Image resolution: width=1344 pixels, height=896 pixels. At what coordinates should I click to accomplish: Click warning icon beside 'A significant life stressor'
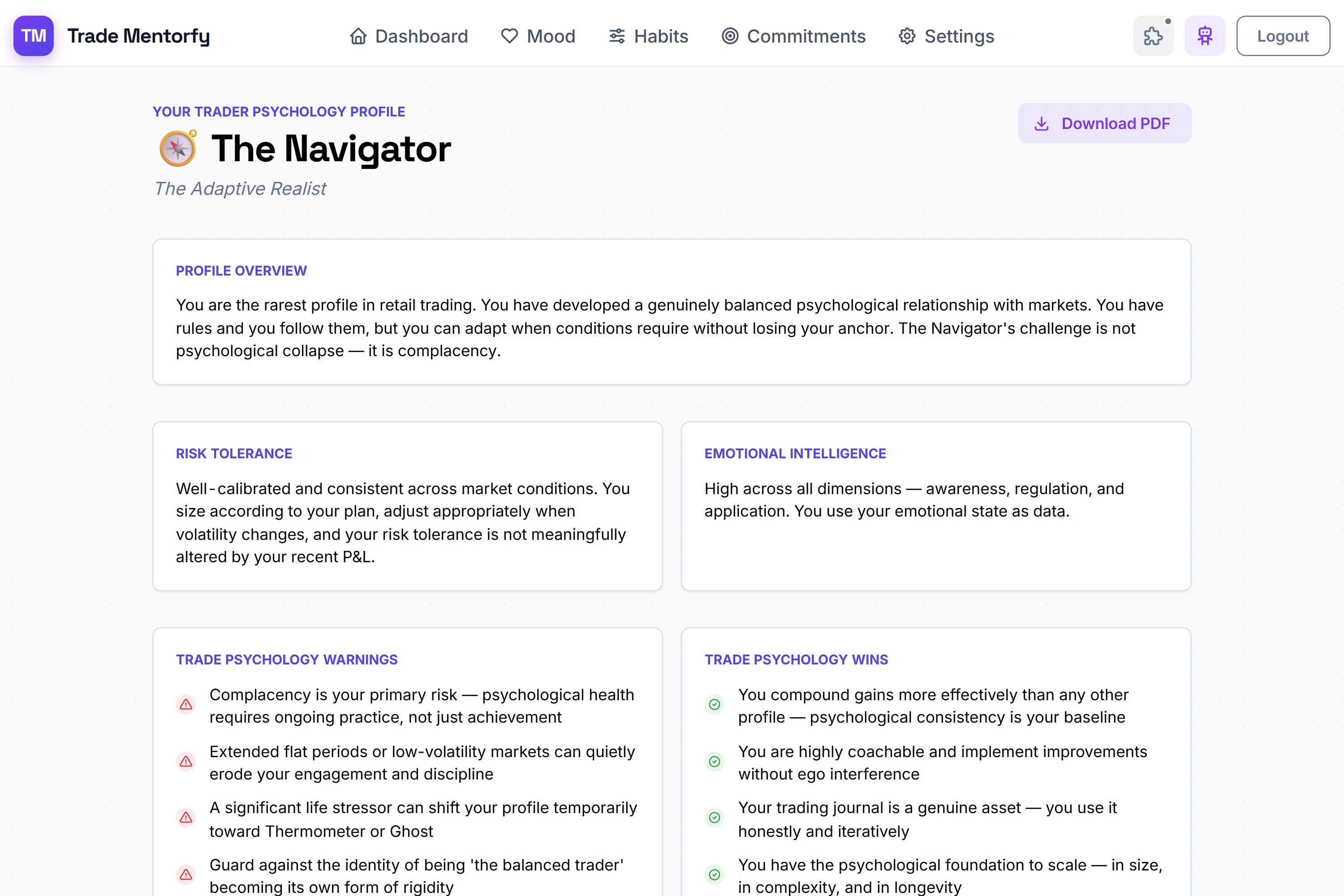(x=186, y=818)
